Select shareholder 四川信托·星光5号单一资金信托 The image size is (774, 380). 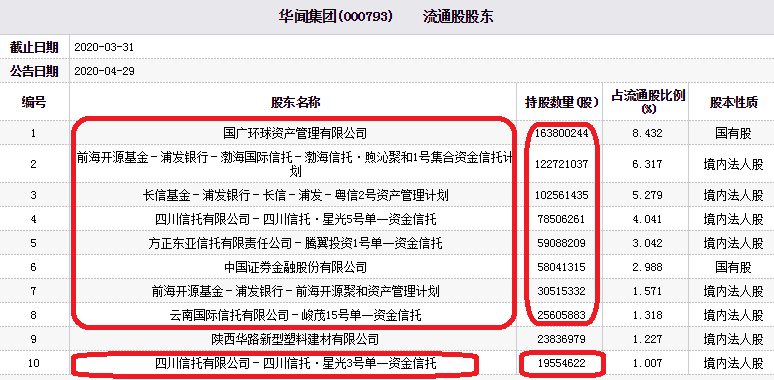(x=295, y=219)
